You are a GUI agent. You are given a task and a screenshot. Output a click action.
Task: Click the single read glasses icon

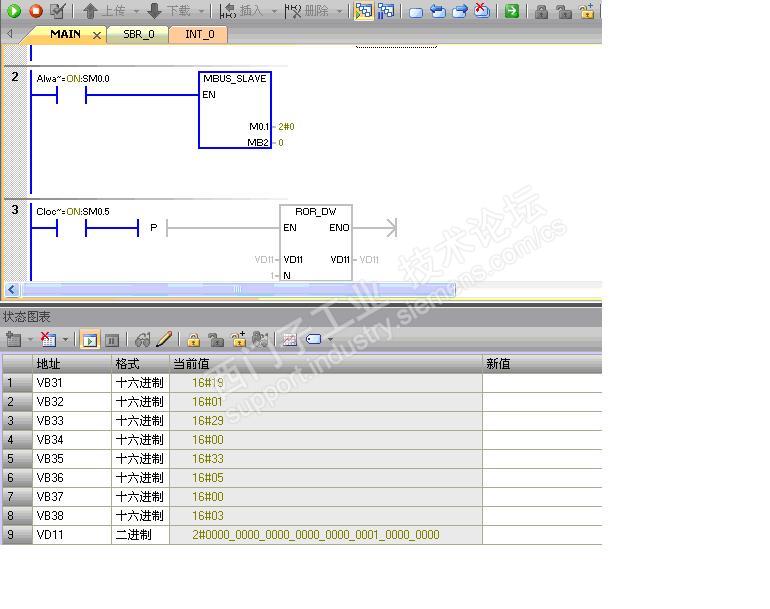(142, 339)
